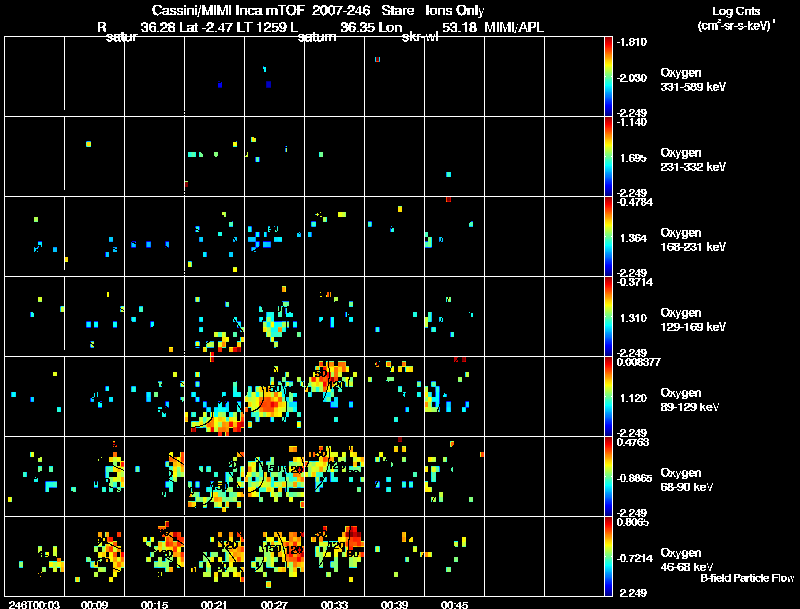Click the 'Oxygen 231-332 keV' row label

[x=693, y=160]
